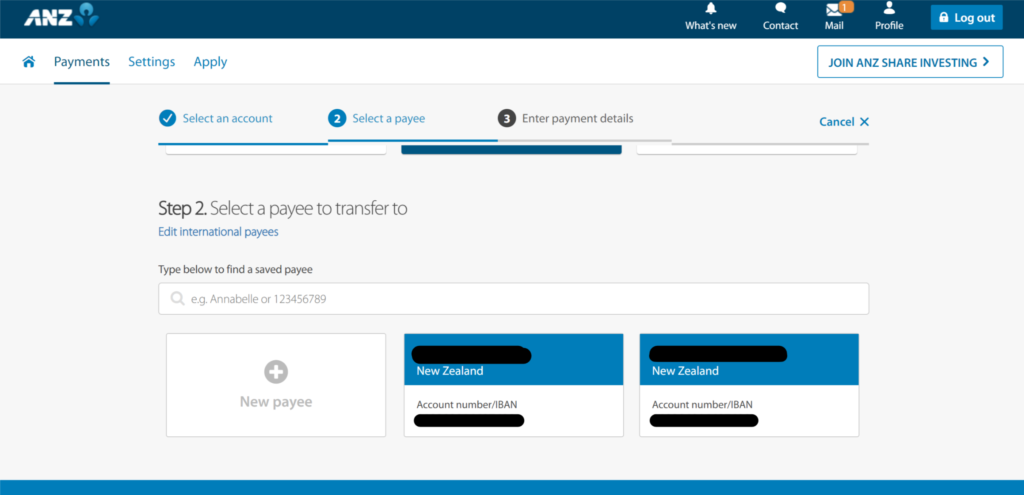The width and height of the screenshot is (1024, 495).
Task: Open the Settings menu
Action: pyautogui.click(x=151, y=62)
